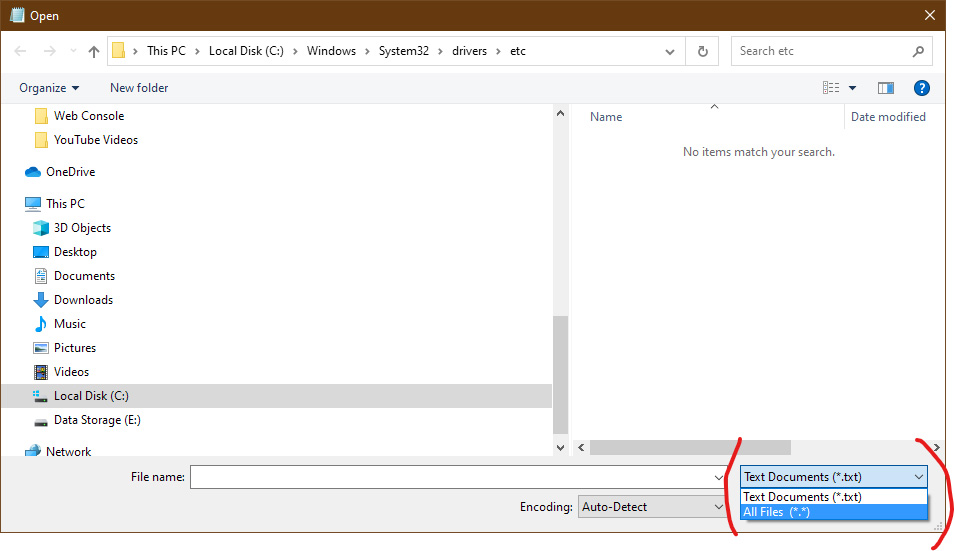955x551 pixels.
Task: Expand the chevron after This PC breadcrumb
Action: 197,51
